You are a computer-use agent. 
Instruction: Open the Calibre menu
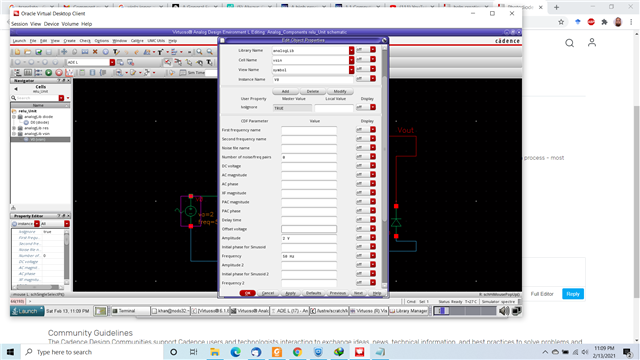click(137, 41)
